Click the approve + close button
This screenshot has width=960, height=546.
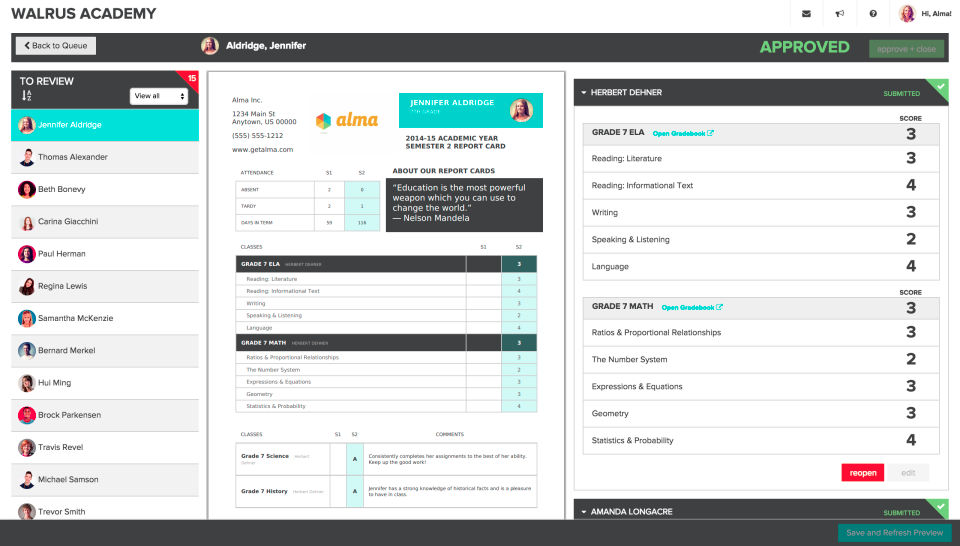906,49
